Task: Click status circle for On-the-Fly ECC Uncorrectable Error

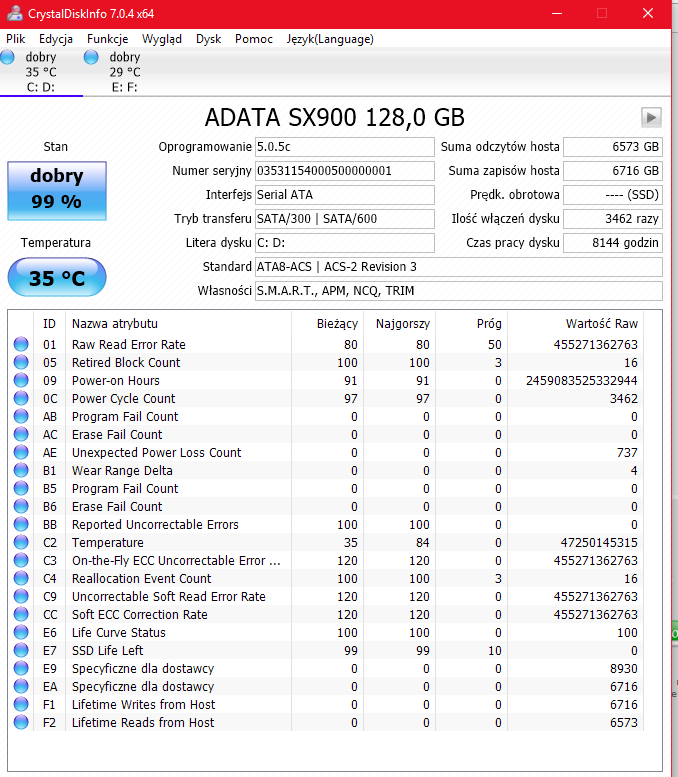Action: pos(21,560)
